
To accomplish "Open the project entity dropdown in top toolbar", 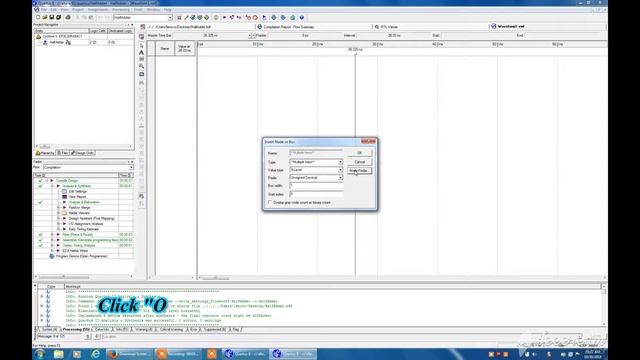I will [x=170, y=18].
